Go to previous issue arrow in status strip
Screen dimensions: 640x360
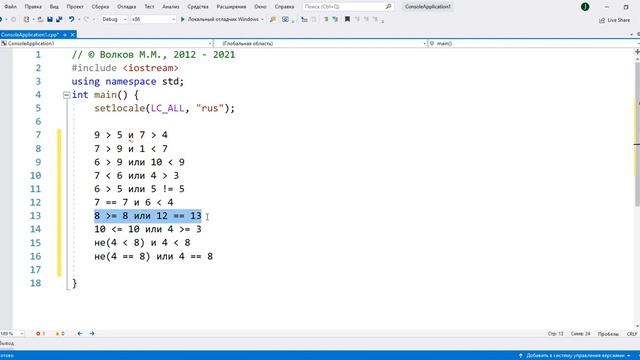click(x=80, y=333)
